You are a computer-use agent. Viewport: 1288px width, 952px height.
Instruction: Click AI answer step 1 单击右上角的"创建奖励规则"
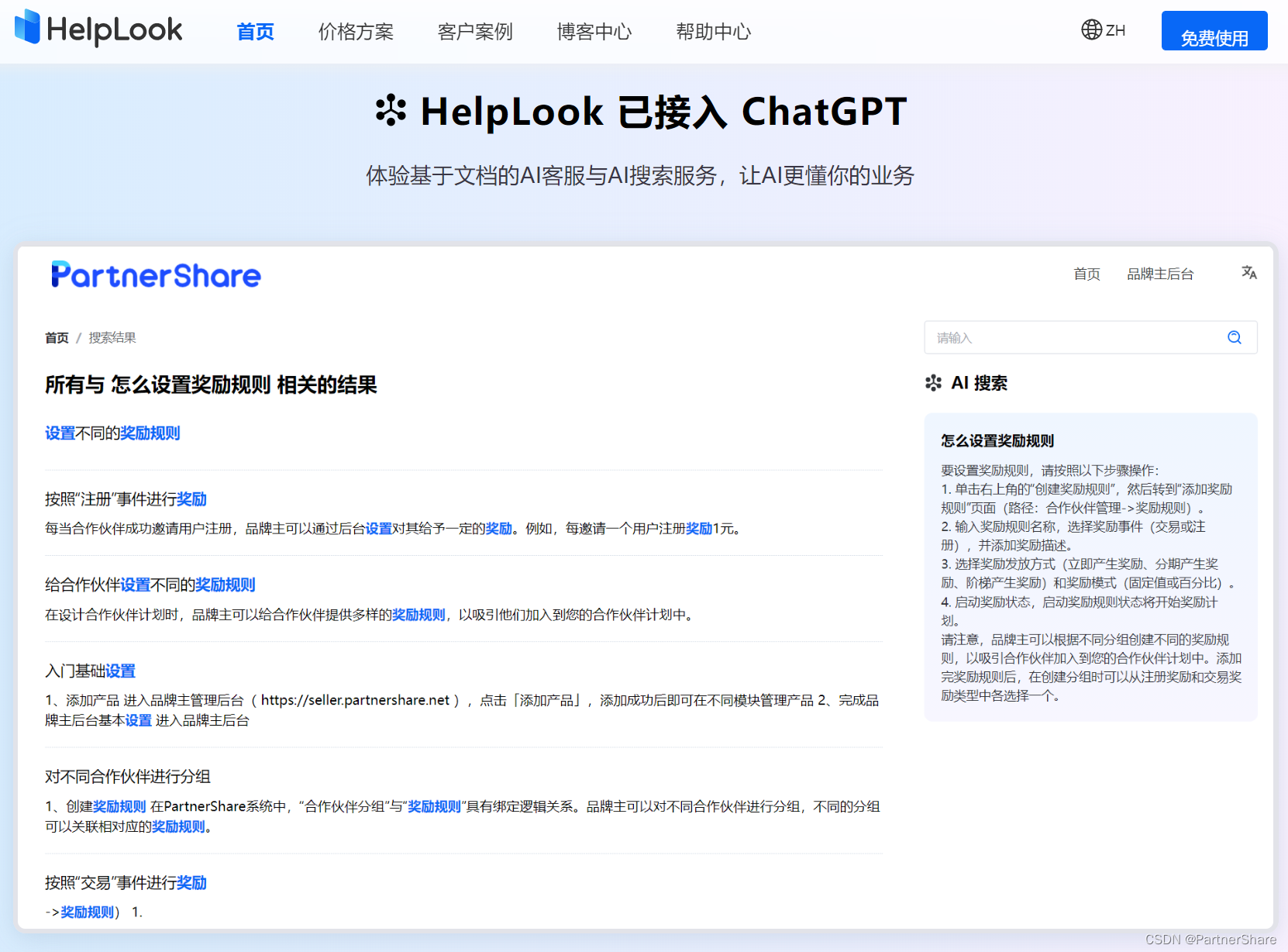point(1087,498)
